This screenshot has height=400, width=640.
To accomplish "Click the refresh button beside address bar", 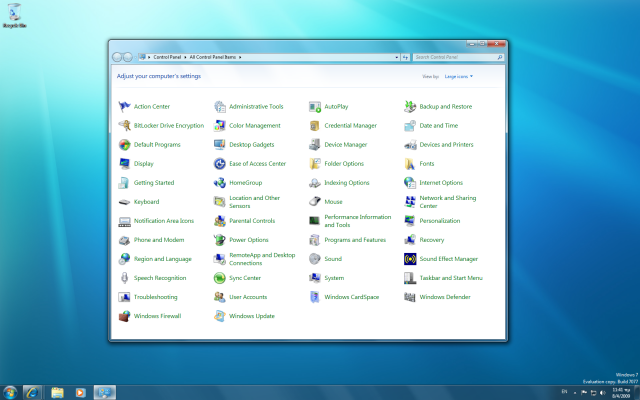I will coord(405,58).
